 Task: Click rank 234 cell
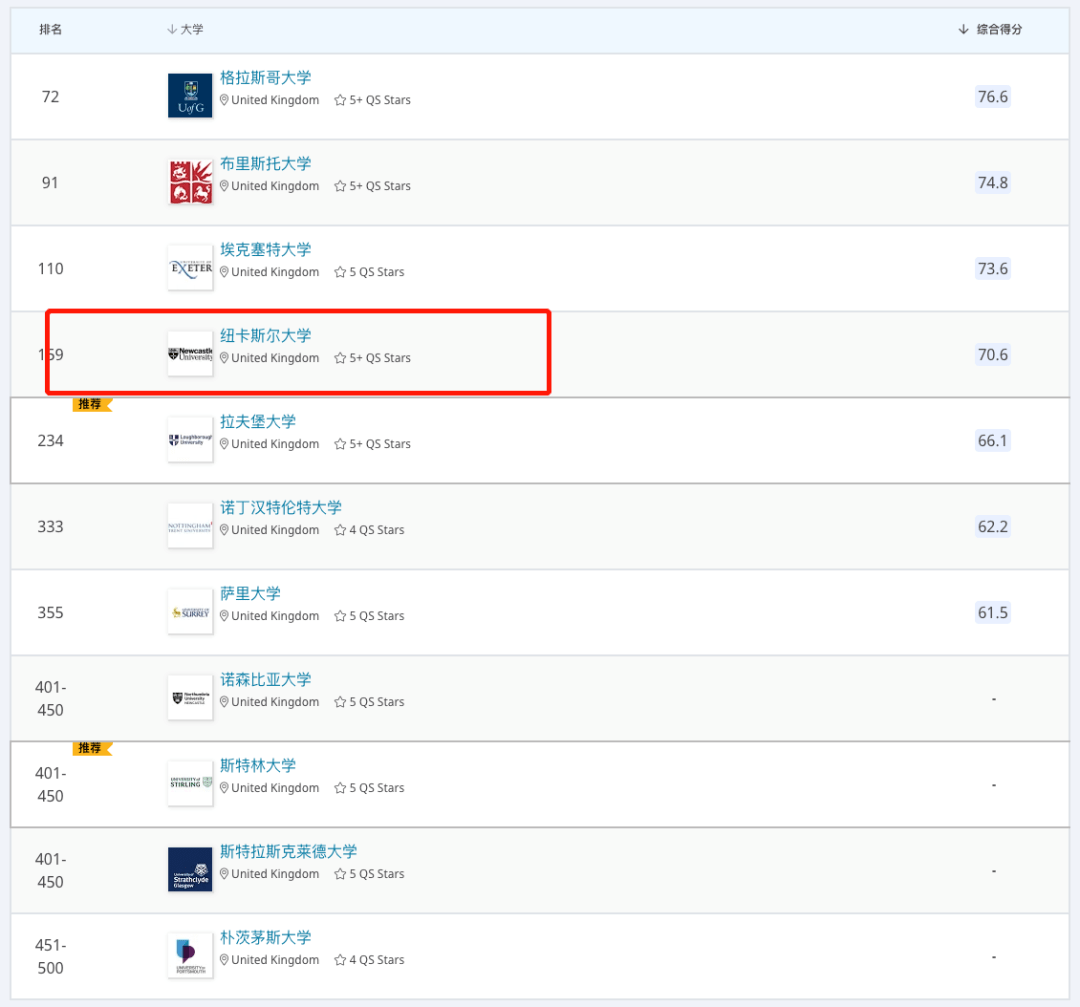pos(50,441)
